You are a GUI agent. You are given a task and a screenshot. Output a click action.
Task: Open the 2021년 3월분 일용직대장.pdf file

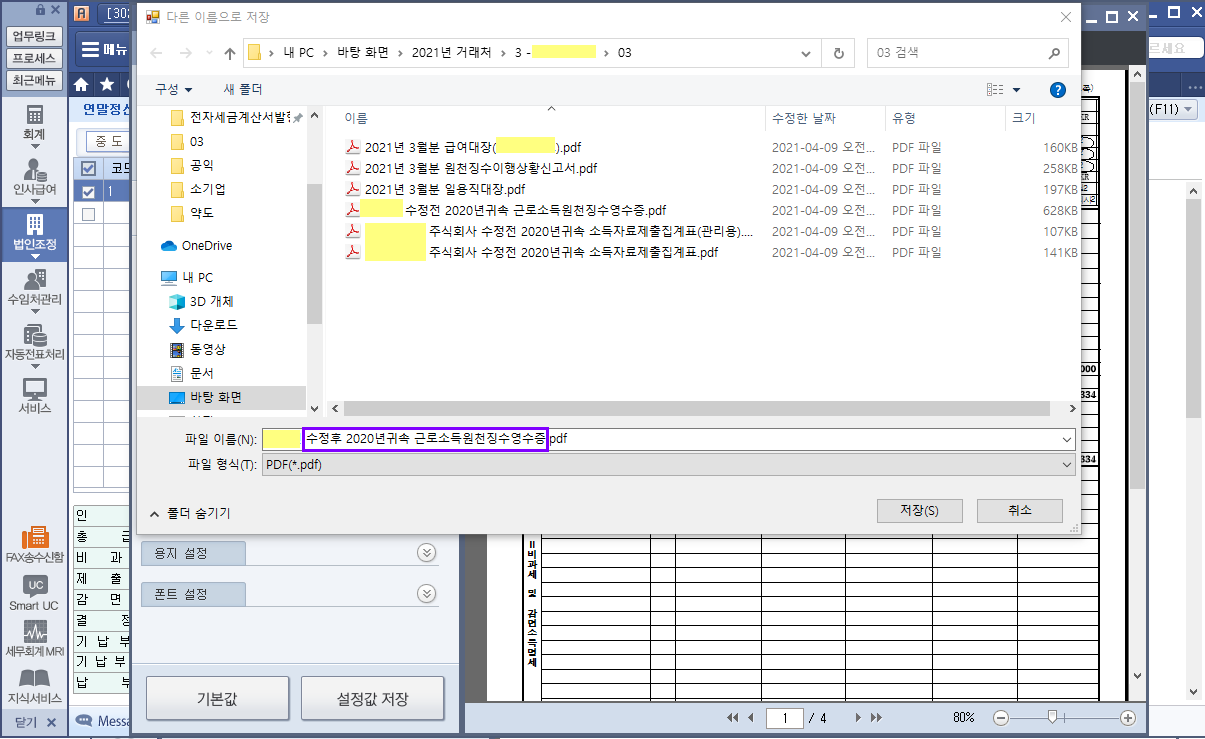(444, 189)
